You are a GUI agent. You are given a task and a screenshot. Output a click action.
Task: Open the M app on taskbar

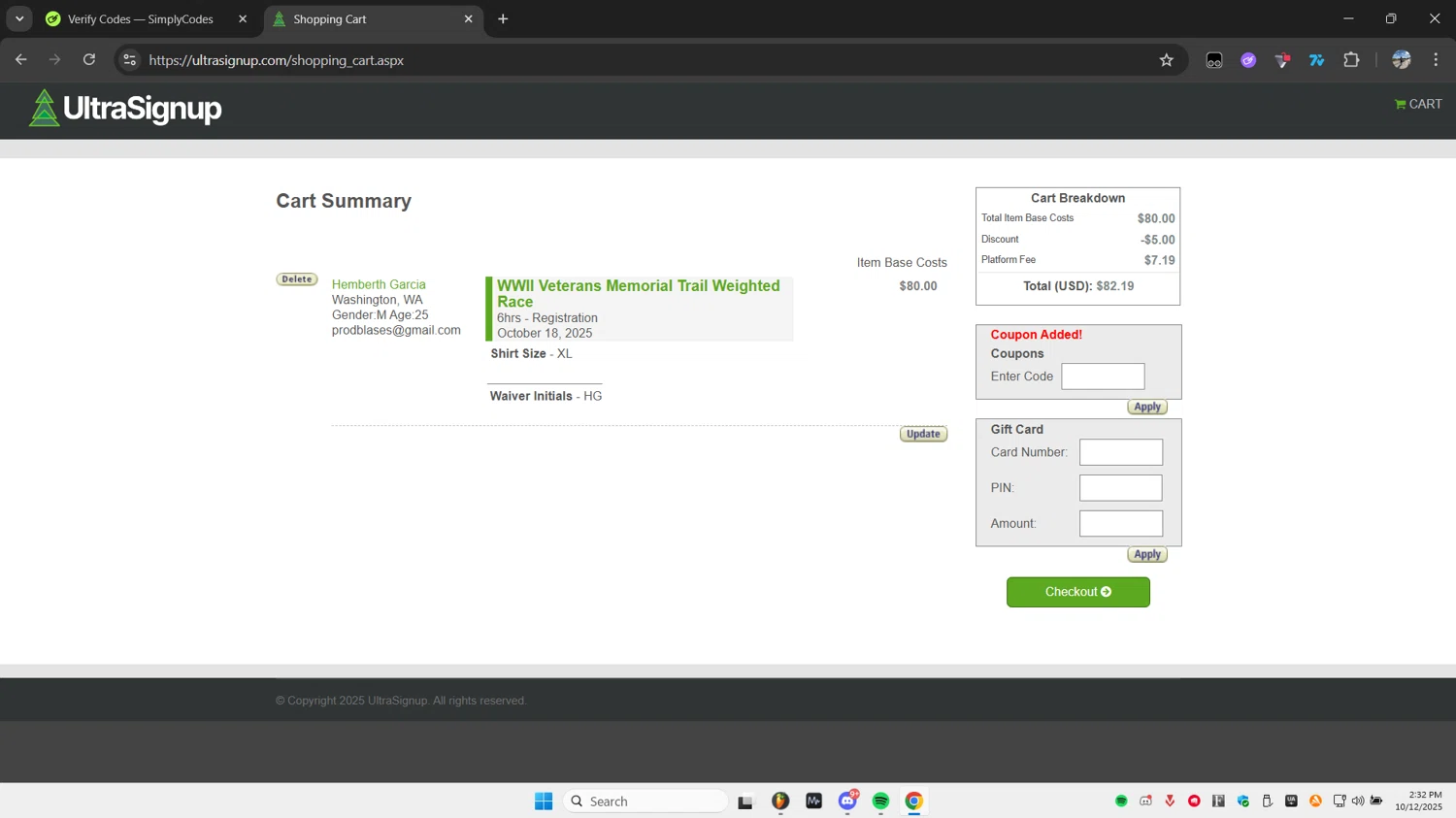[x=814, y=802]
